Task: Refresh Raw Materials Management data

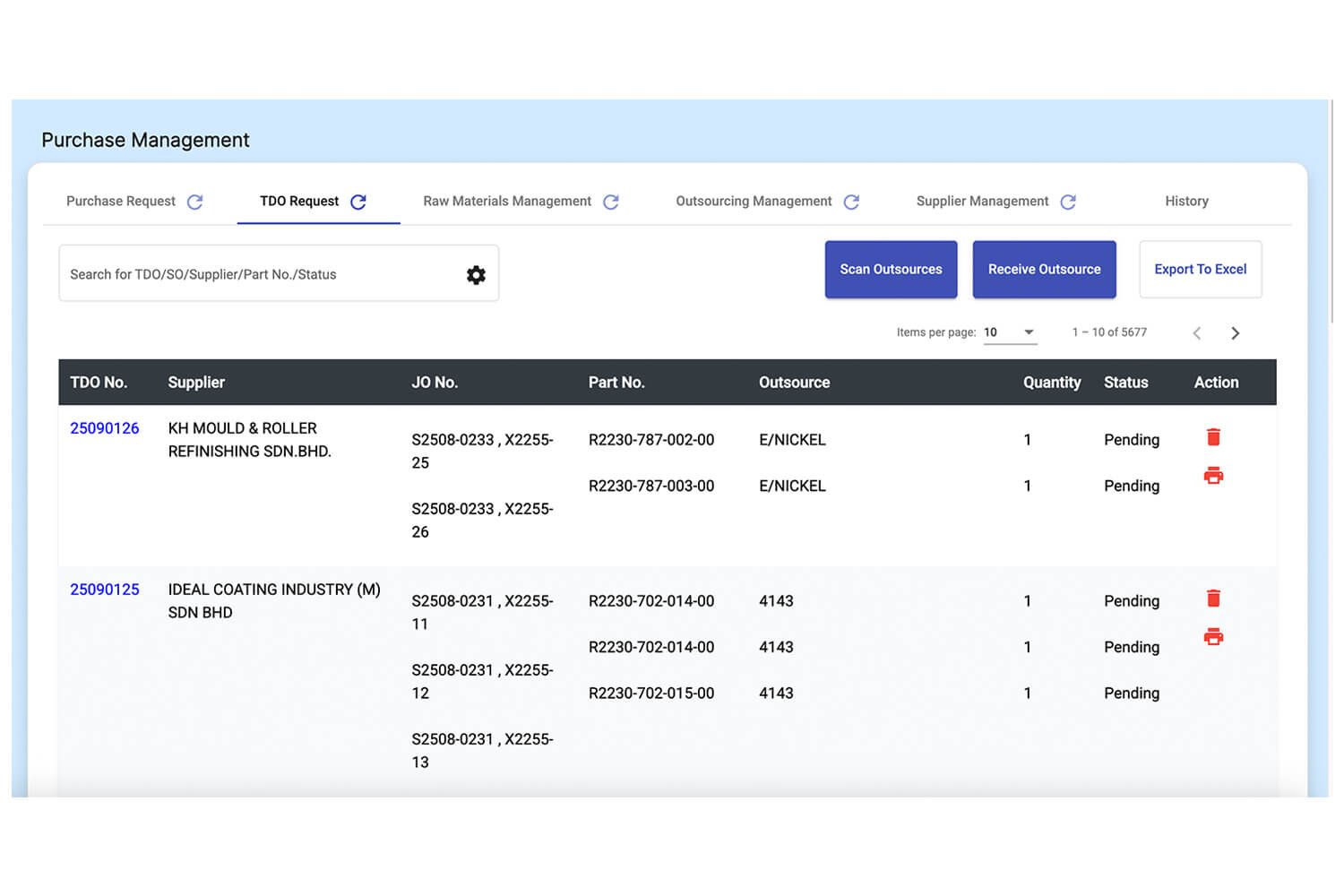Action: coord(611,202)
